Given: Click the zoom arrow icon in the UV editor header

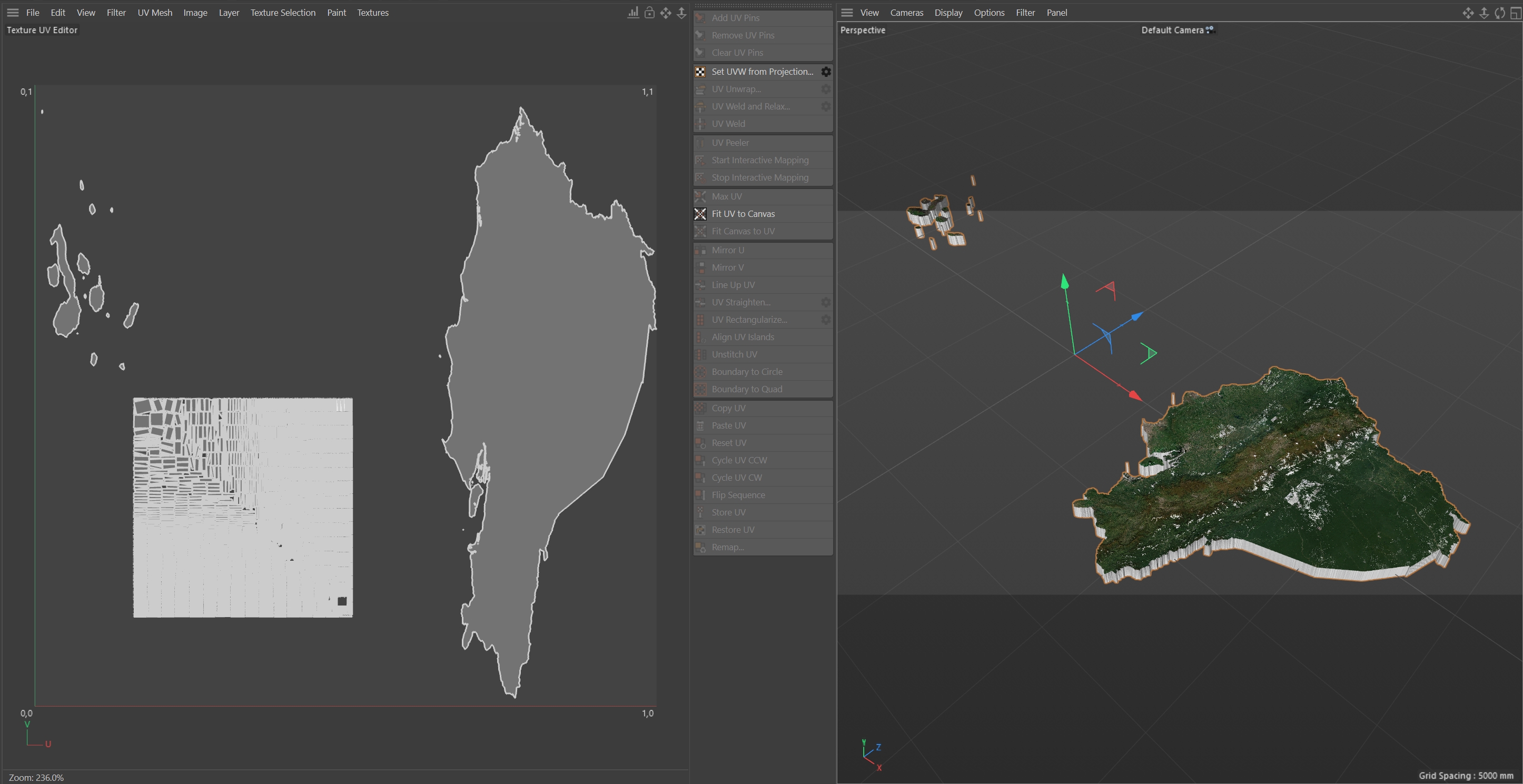Looking at the screenshot, I should coord(681,13).
